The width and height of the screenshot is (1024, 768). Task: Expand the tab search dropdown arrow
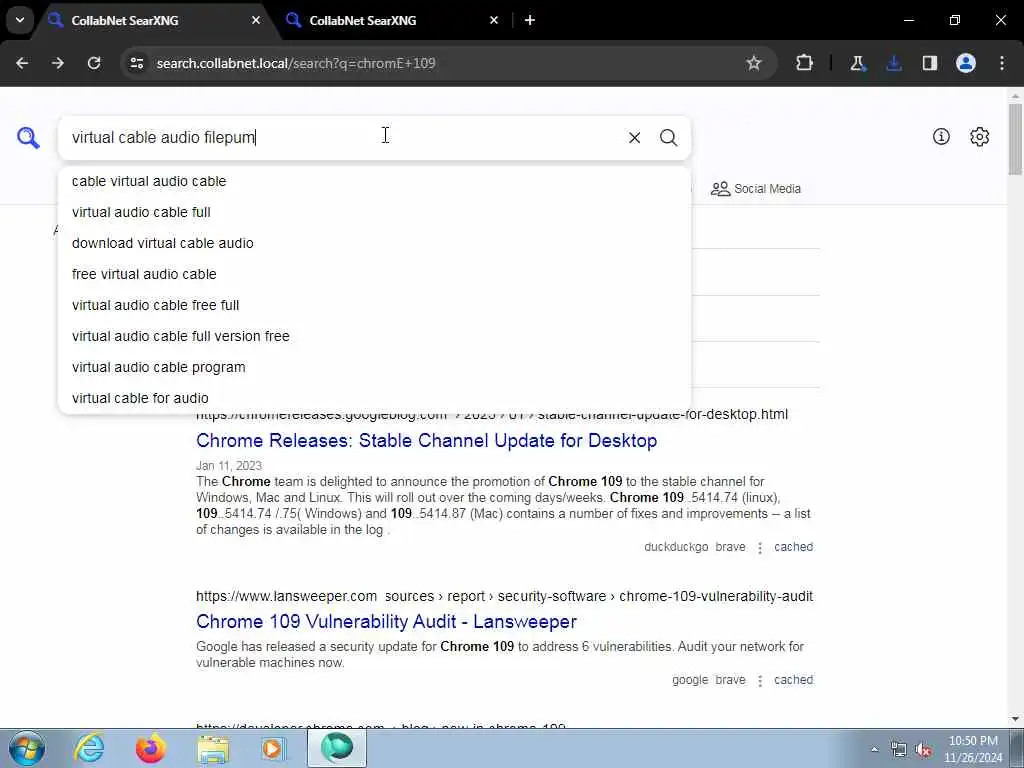coord(20,20)
